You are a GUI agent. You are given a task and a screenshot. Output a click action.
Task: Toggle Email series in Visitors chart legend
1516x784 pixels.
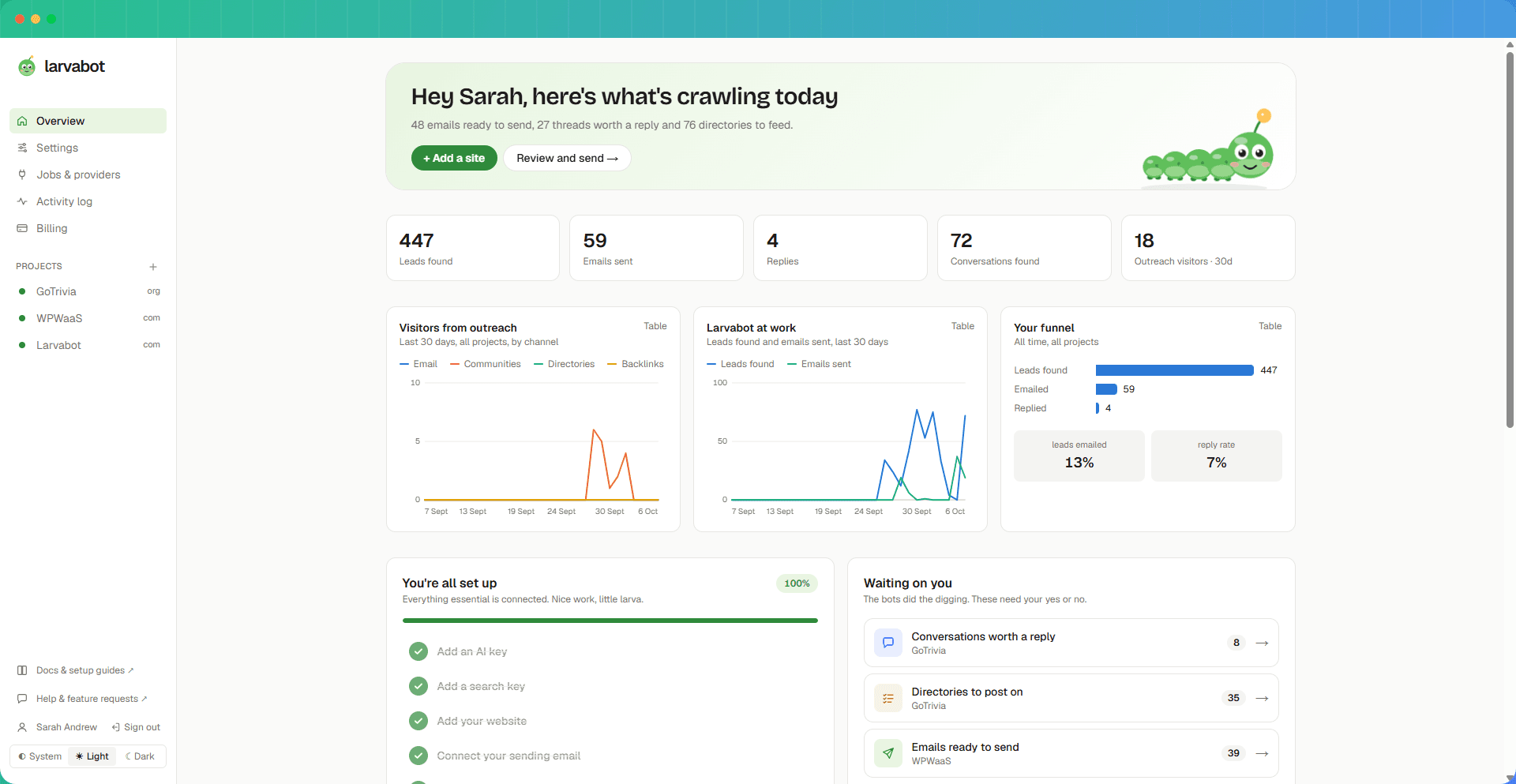coord(418,364)
